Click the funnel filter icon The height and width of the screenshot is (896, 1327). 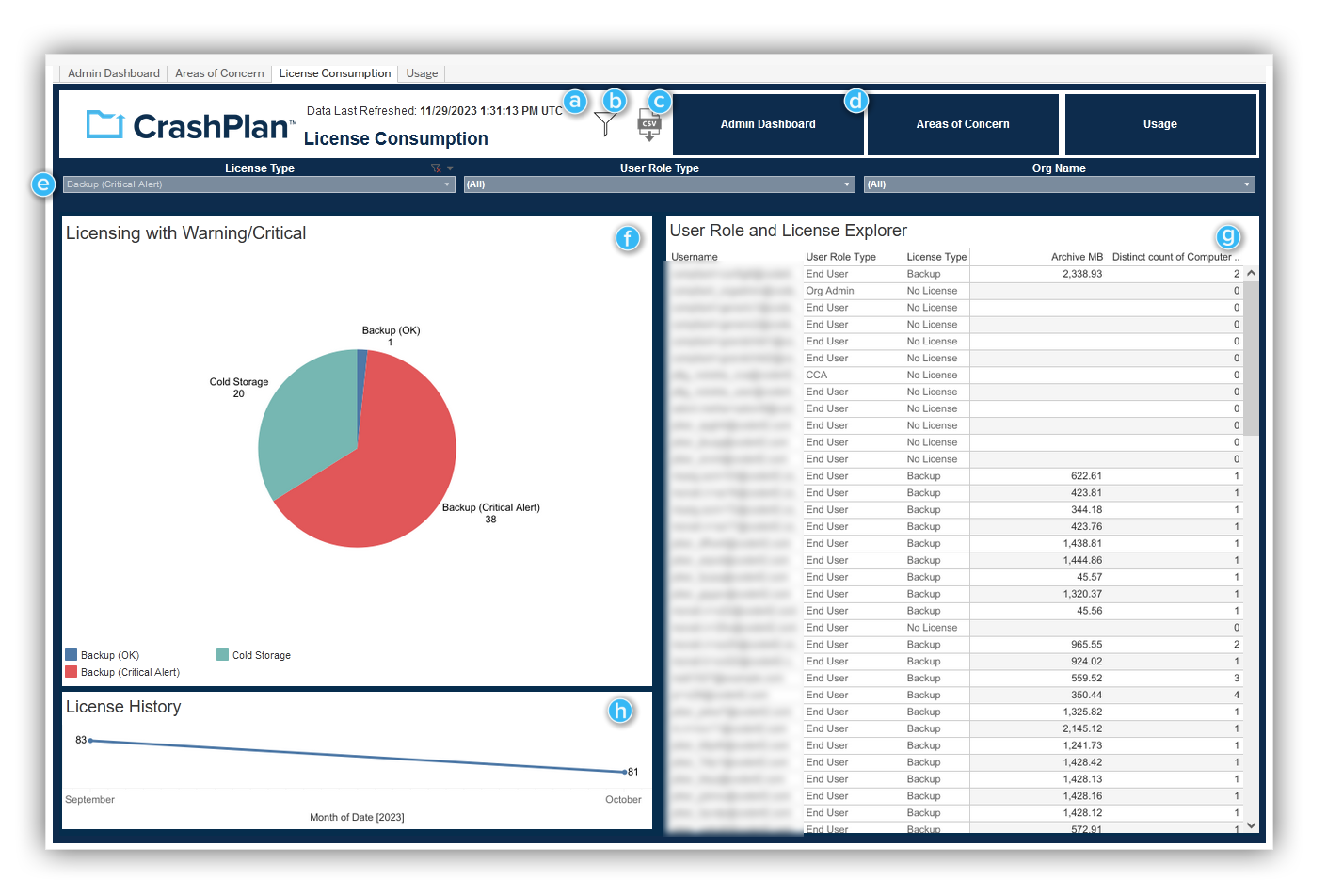pos(605,123)
